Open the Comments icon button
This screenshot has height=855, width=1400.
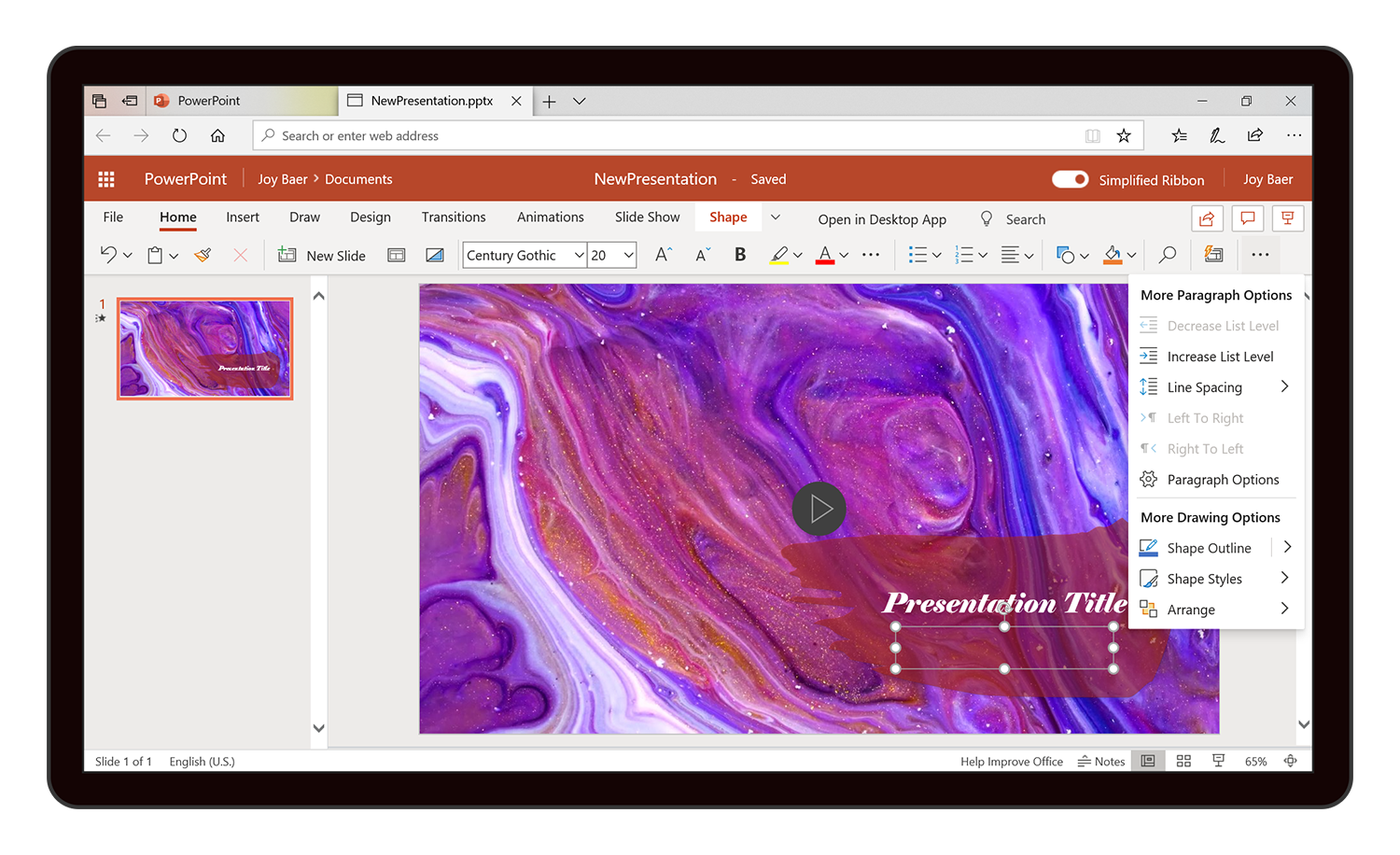pyautogui.click(x=1247, y=218)
